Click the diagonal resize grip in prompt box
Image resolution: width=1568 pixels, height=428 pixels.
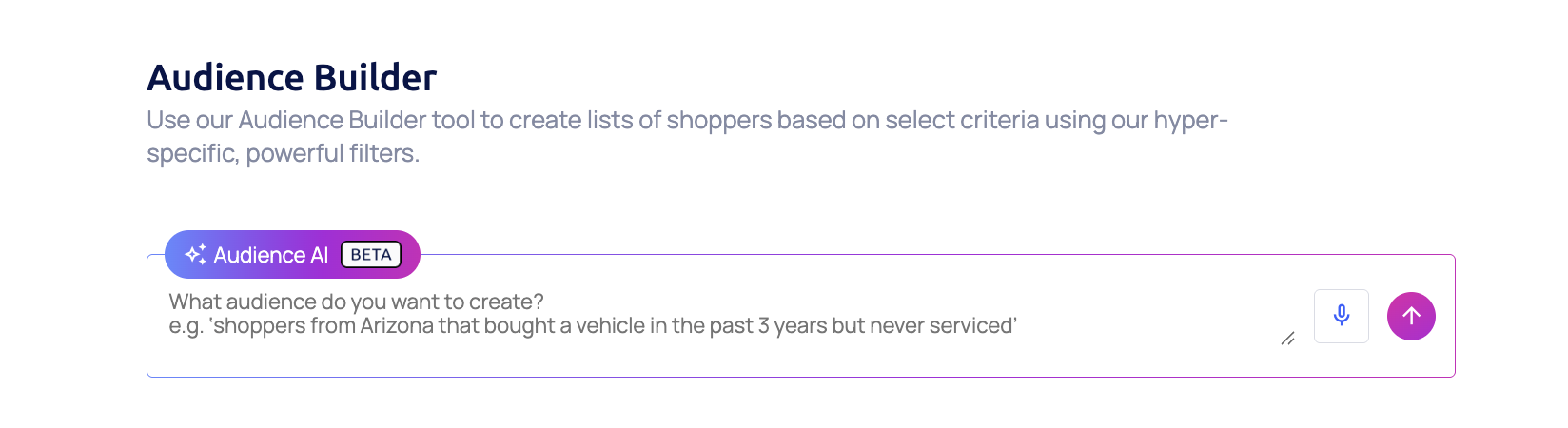1287,339
